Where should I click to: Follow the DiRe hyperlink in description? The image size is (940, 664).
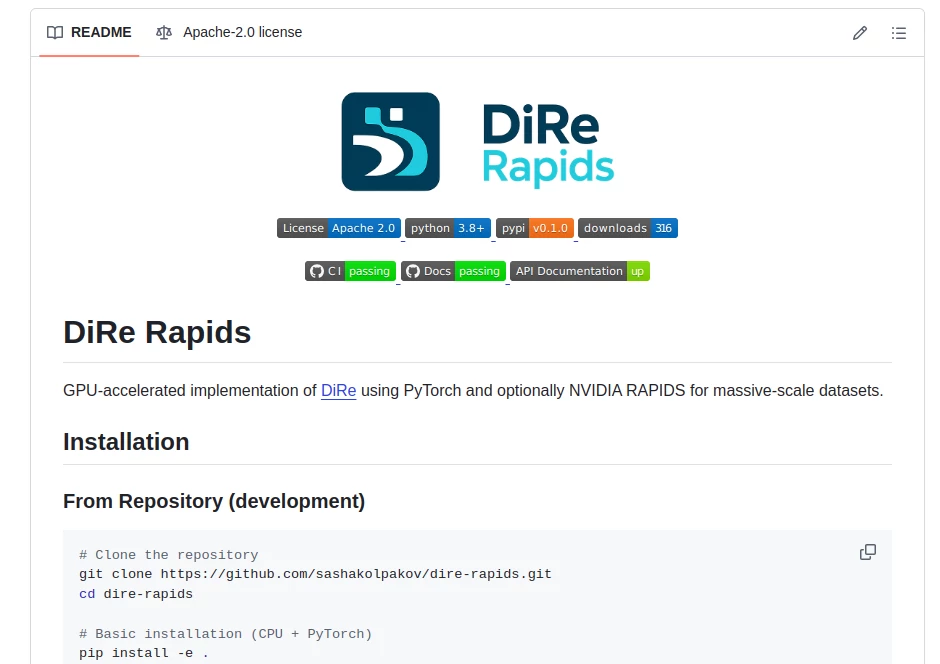click(339, 391)
